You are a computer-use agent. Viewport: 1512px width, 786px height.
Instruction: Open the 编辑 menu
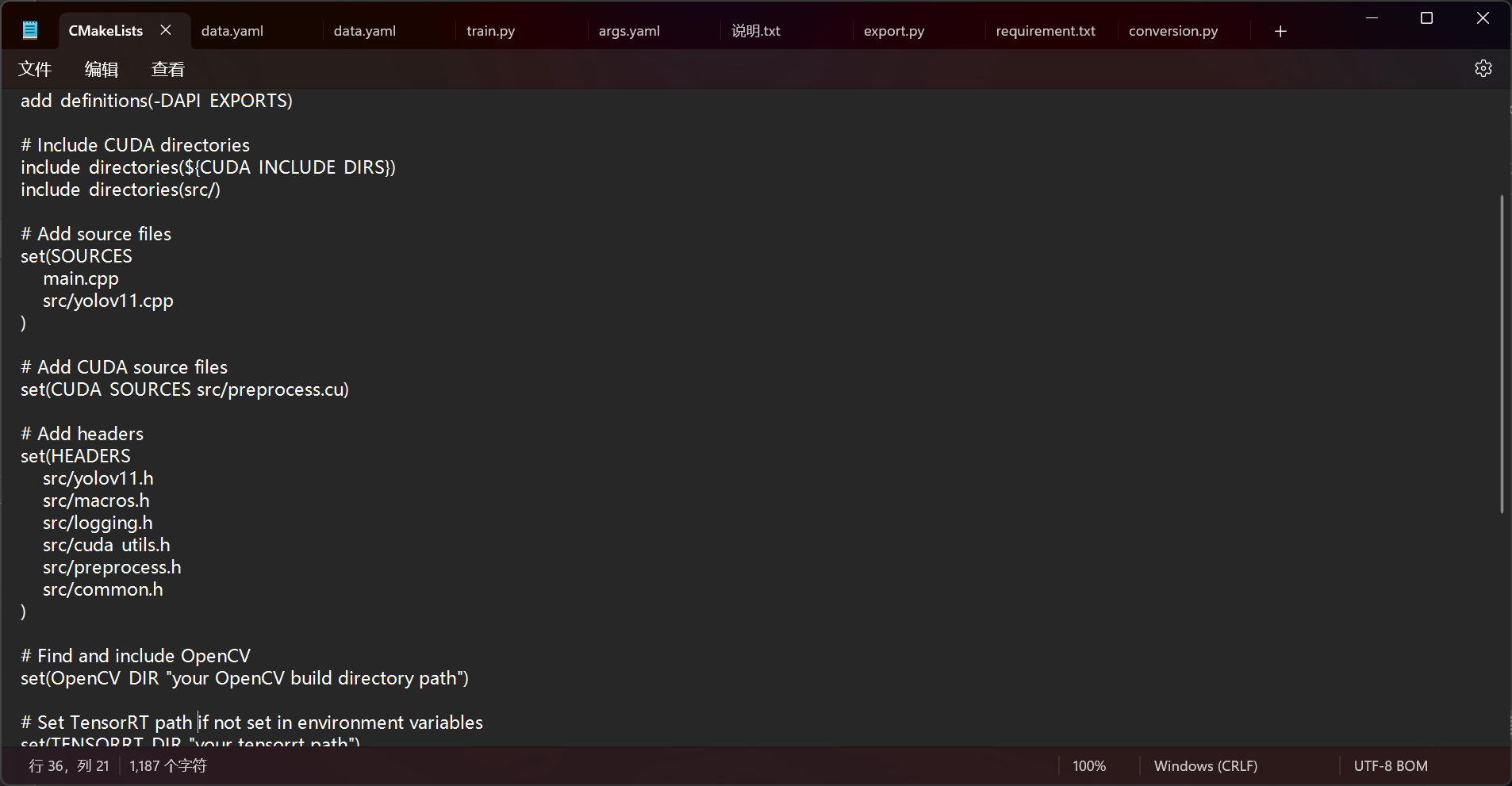coord(102,69)
